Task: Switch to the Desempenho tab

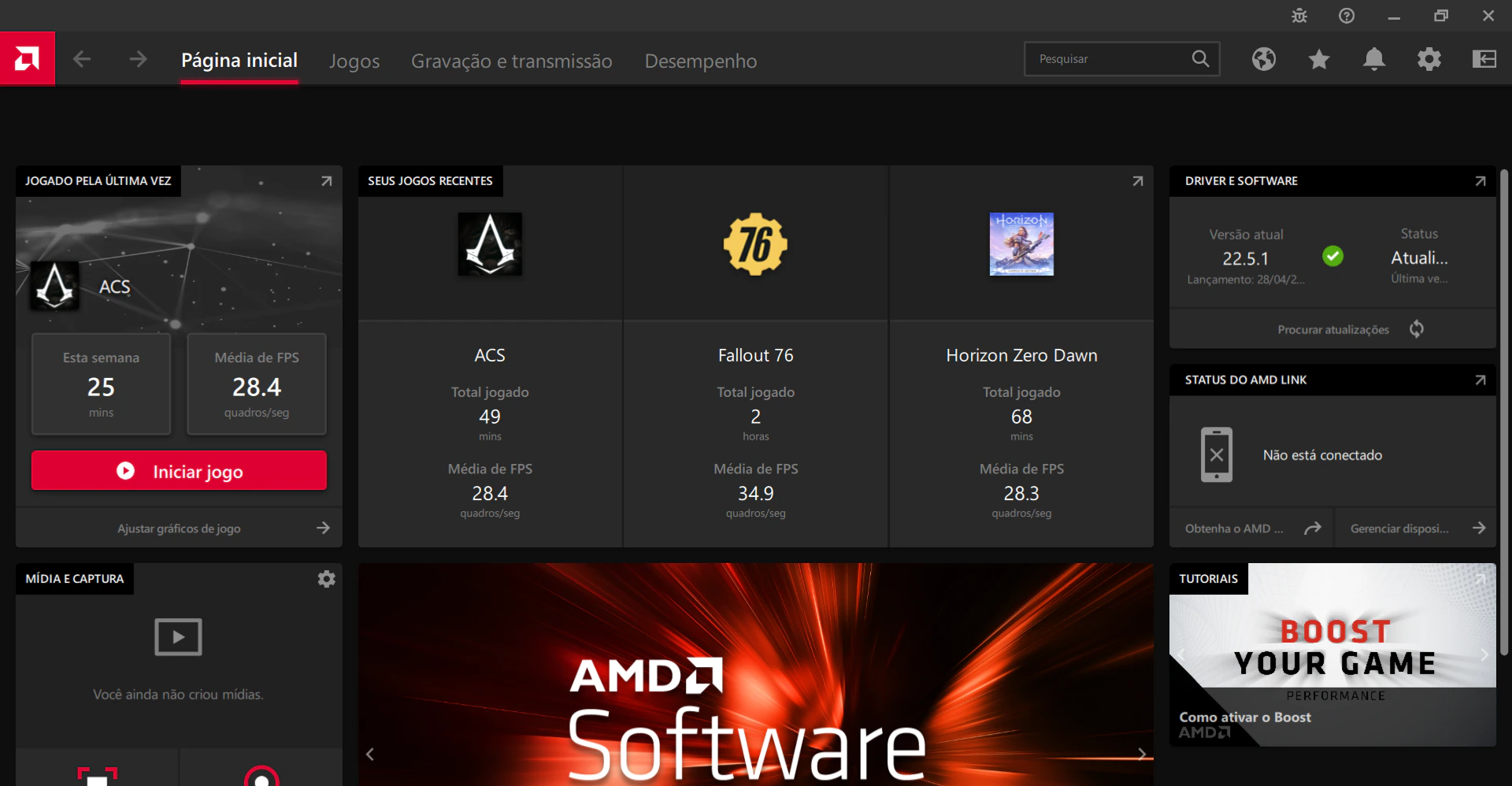Action: coord(701,61)
